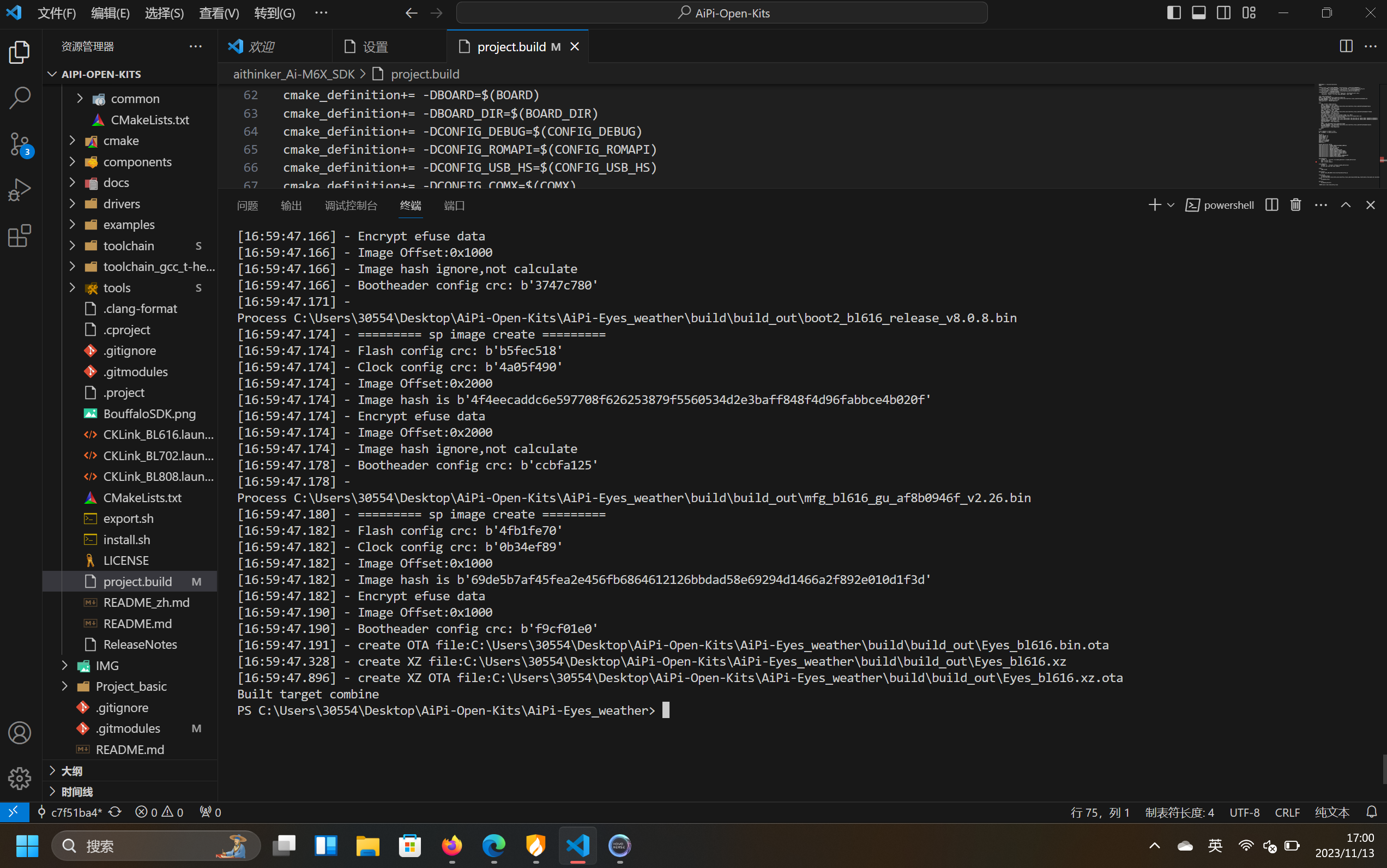Split the terminal panel
Screen dimensions: 1387x868
pyautogui.click(x=1271, y=205)
